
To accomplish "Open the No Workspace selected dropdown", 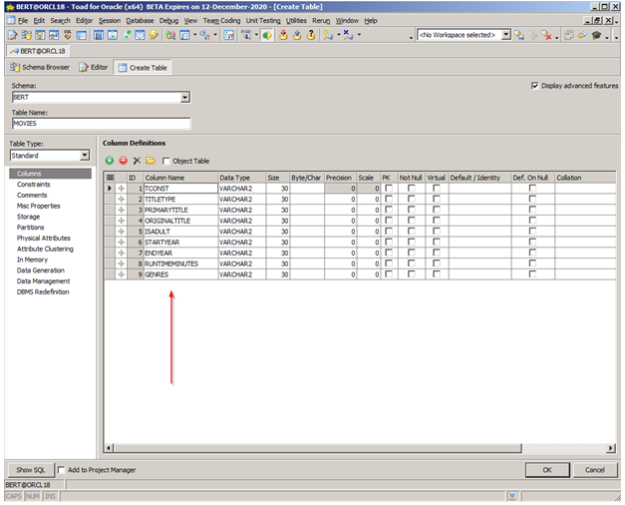I will point(506,35).
